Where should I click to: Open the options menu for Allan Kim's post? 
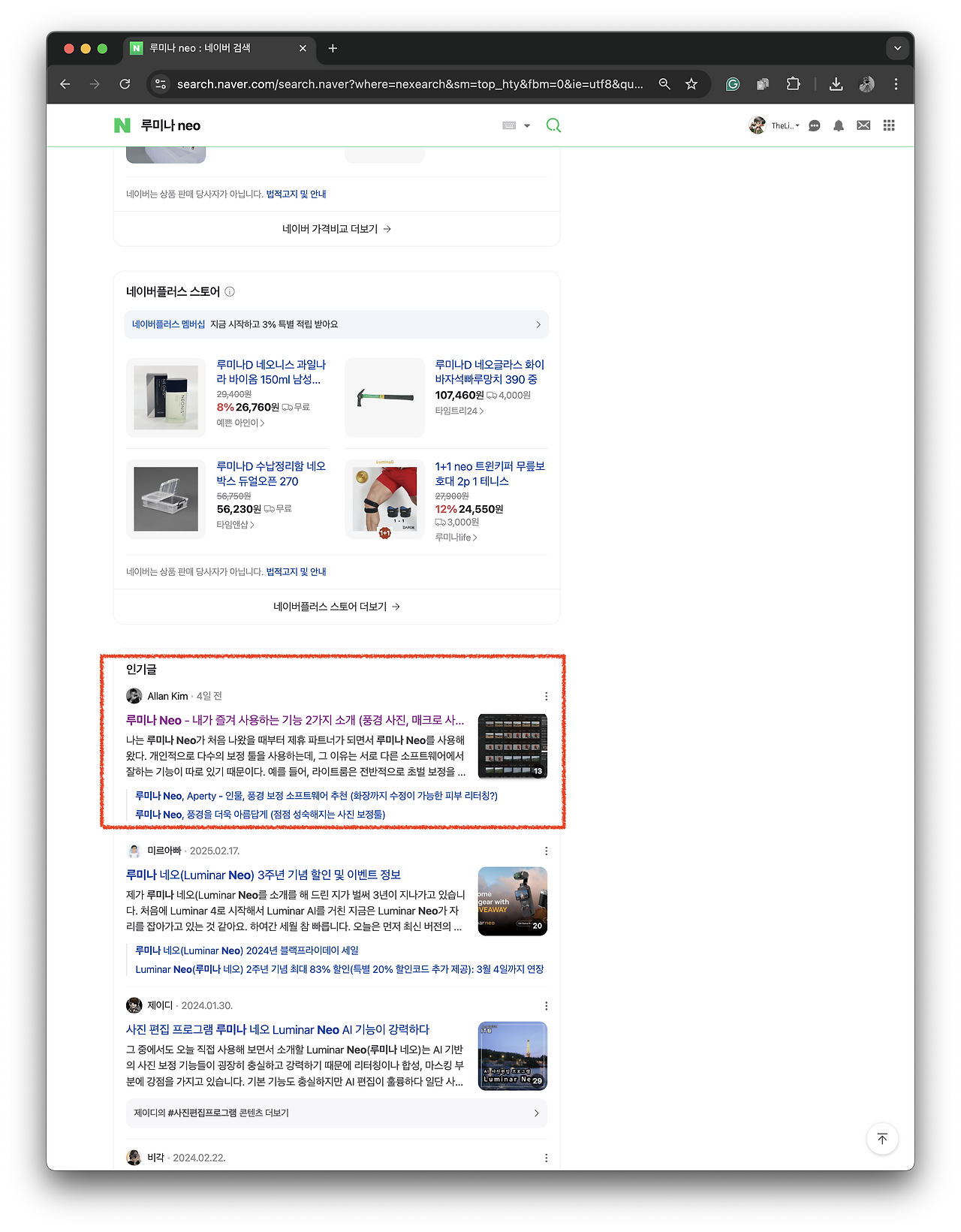[546, 696]
